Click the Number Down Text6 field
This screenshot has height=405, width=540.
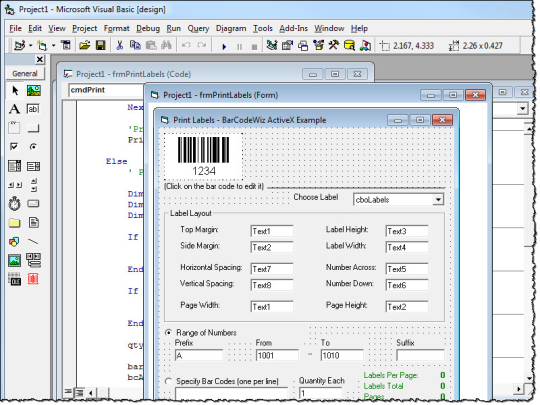[x=407, y=285]
